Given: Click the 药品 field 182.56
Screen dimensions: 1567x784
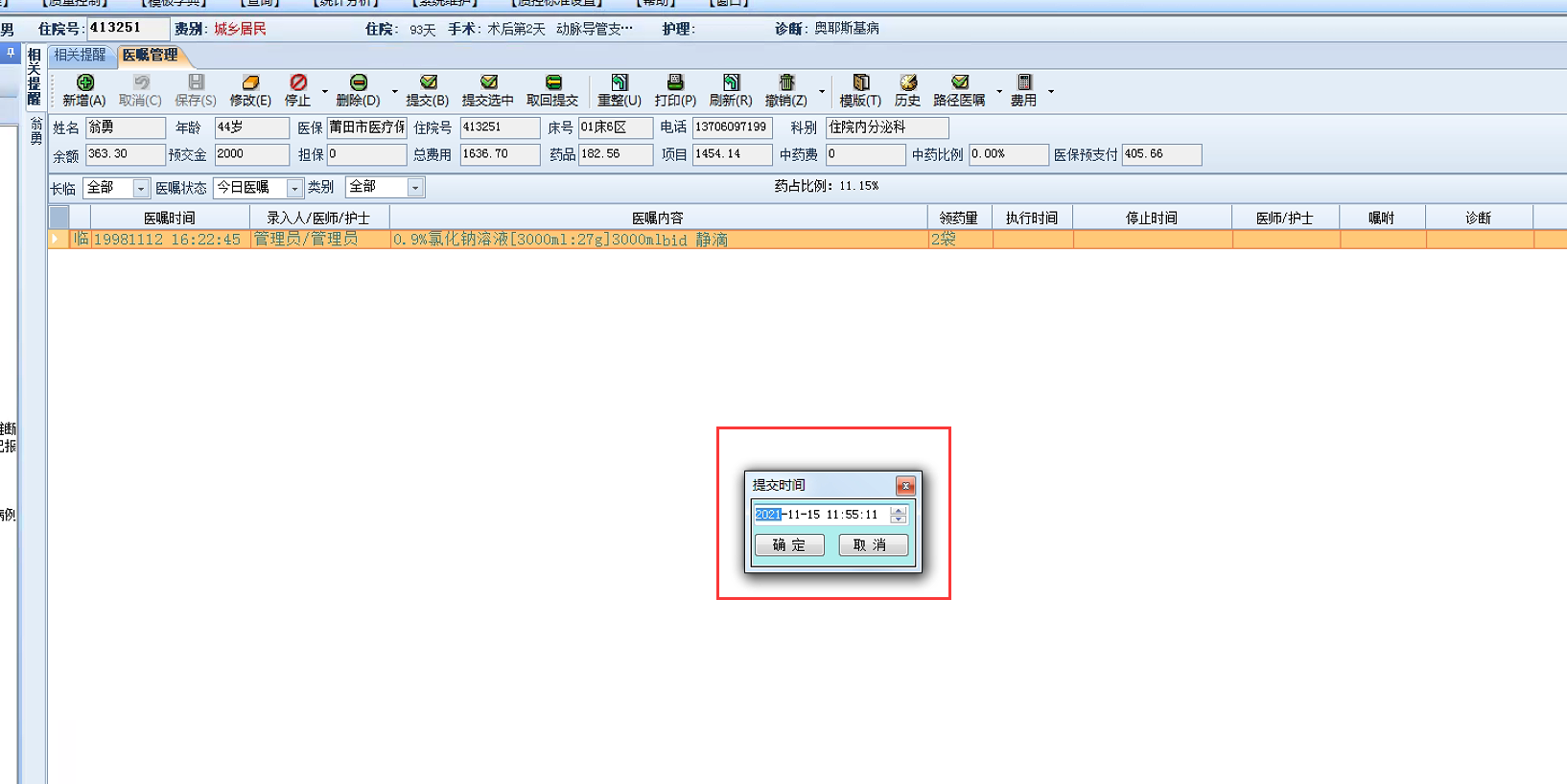Looking at the screenshot, I should coord(616,154).
